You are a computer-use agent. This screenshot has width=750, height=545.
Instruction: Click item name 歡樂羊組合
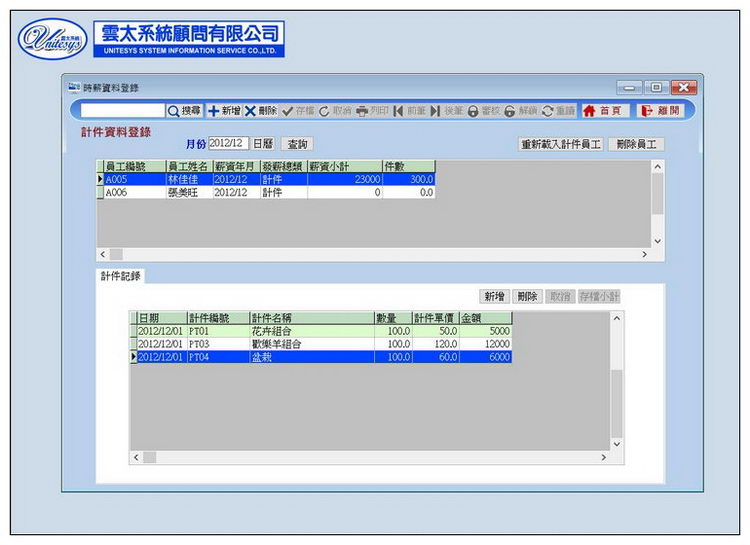pyautogui.click(x=276, y=344)
